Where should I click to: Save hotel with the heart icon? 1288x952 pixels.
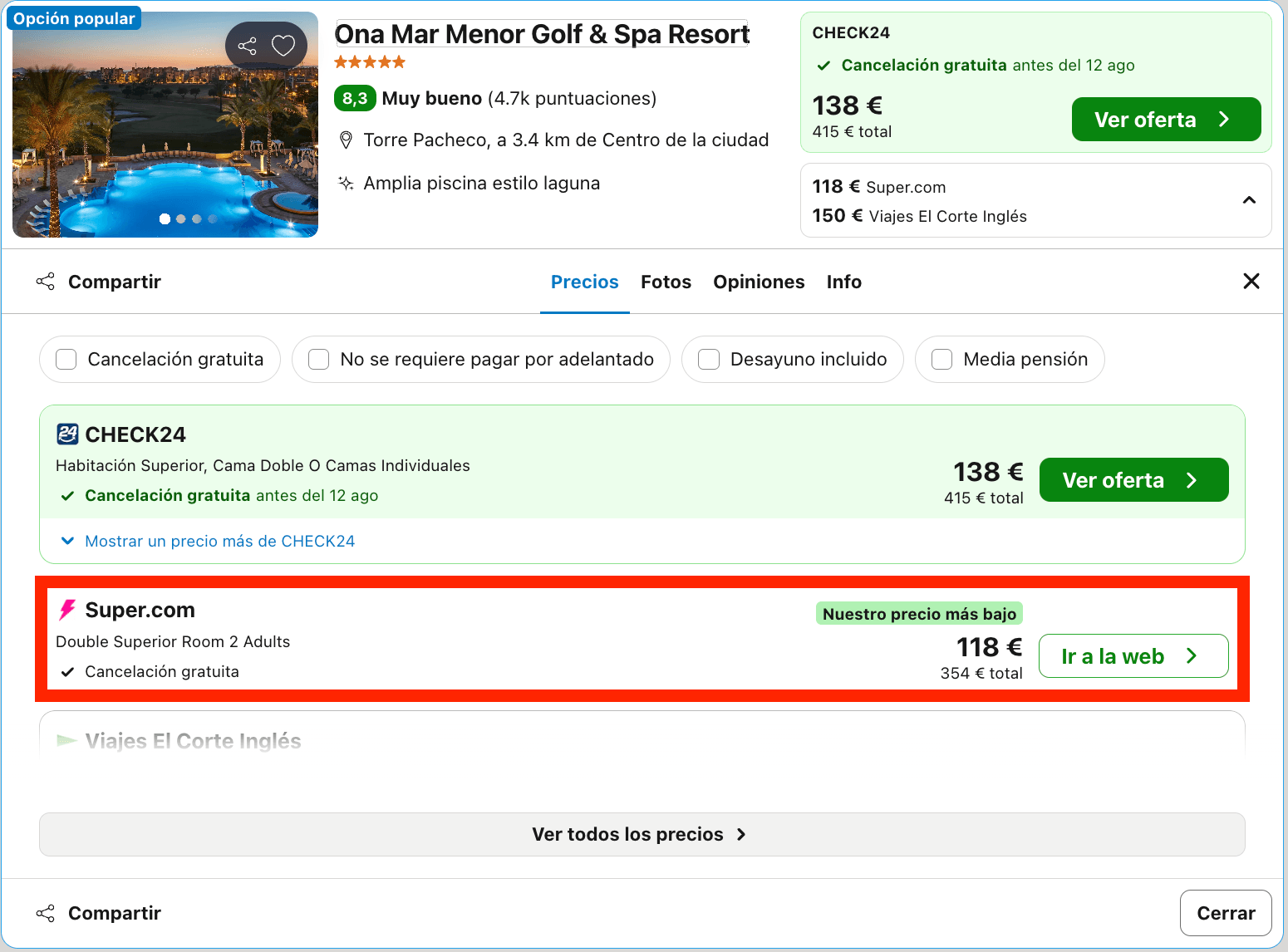(283, 46)
